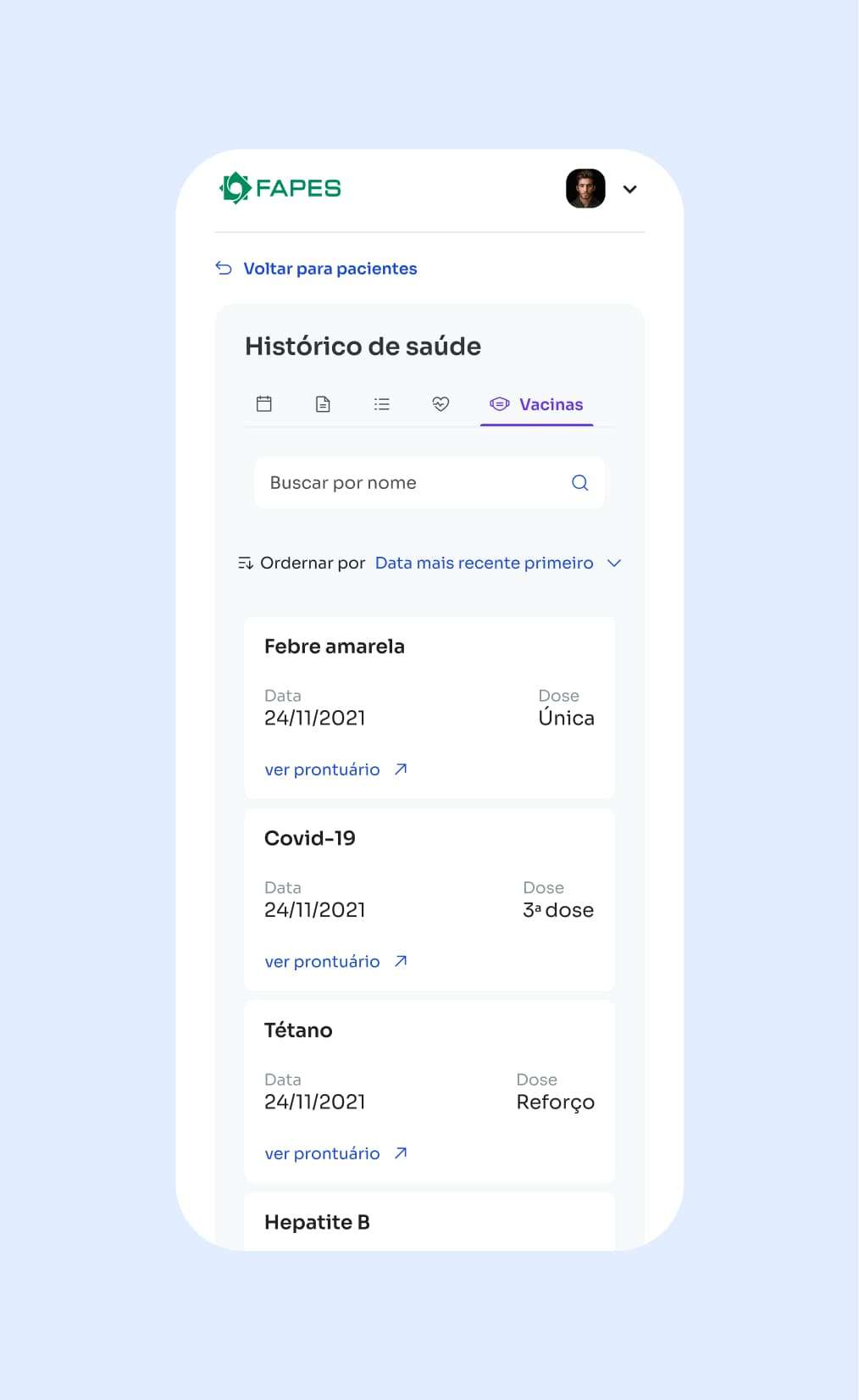Viewport: 859px width, 1400px height.
Task: Open the Data mais recente primeiro dropdown
Action: point(484,564)
